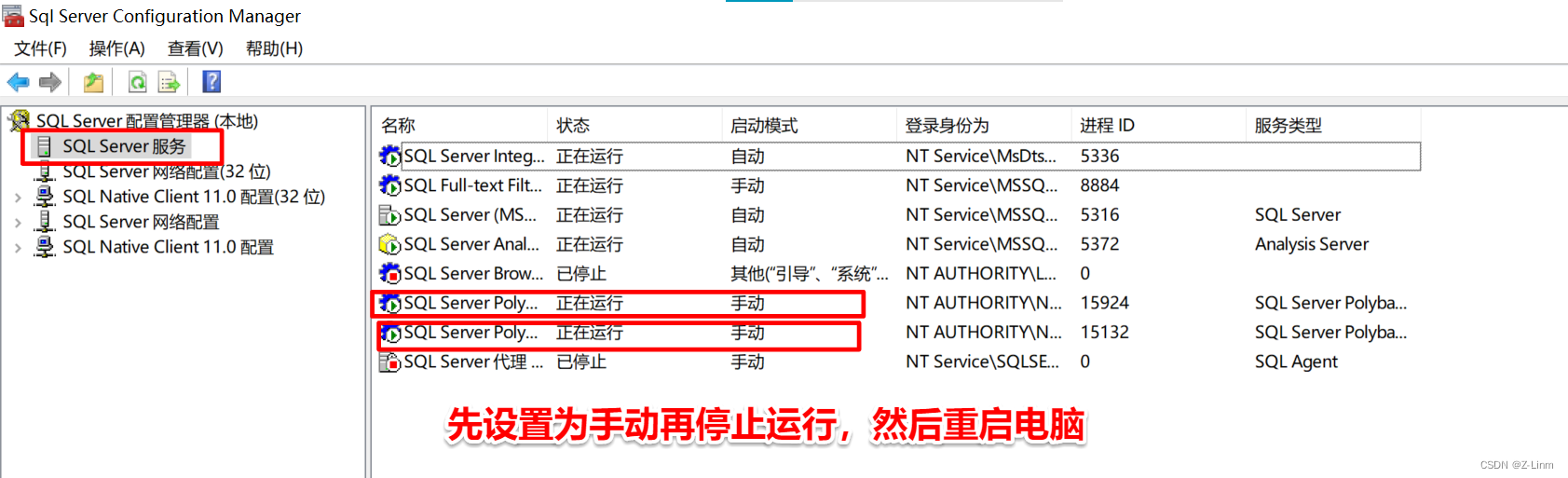Click the Help question mark icon
Viewport: 1568px width, 478px height.
[x=211, y=82]
